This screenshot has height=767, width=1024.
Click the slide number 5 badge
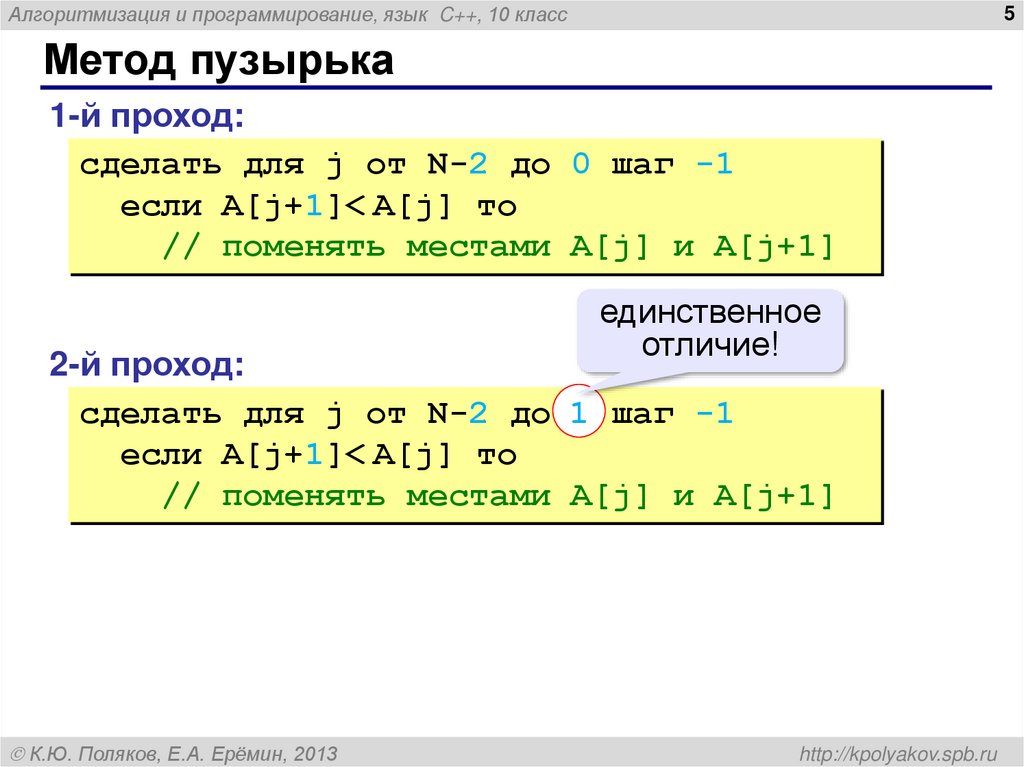[x=1008, y=14]
